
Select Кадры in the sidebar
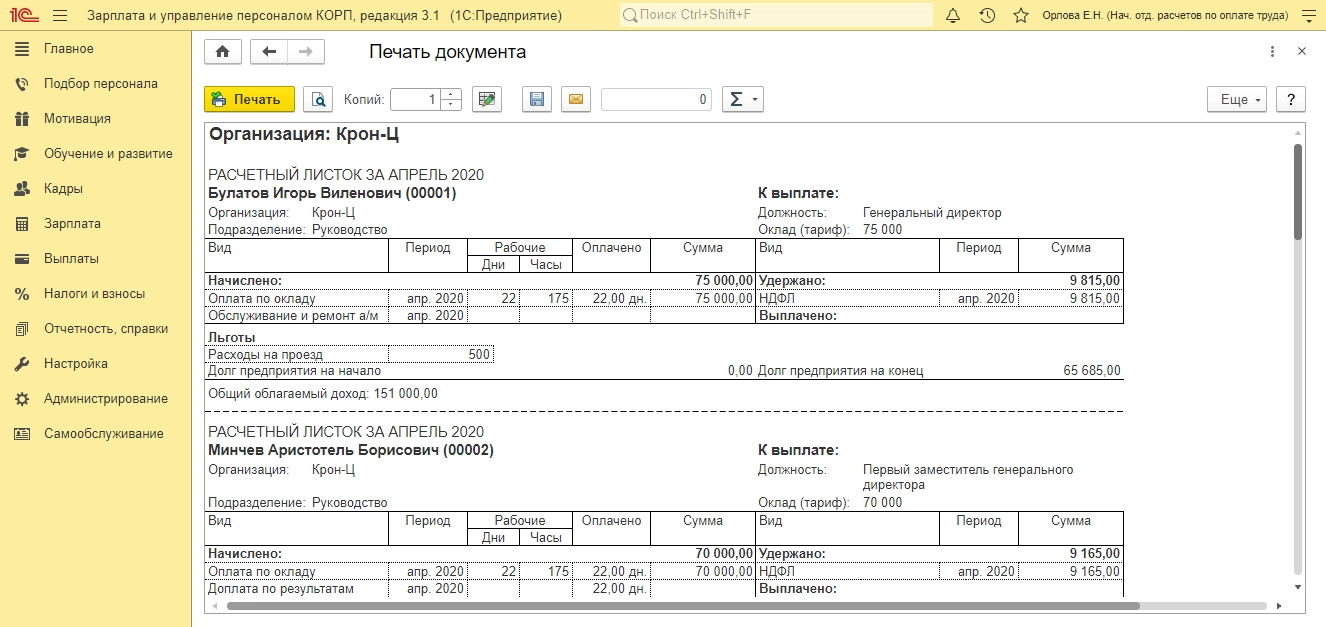[x=63, y=189]
